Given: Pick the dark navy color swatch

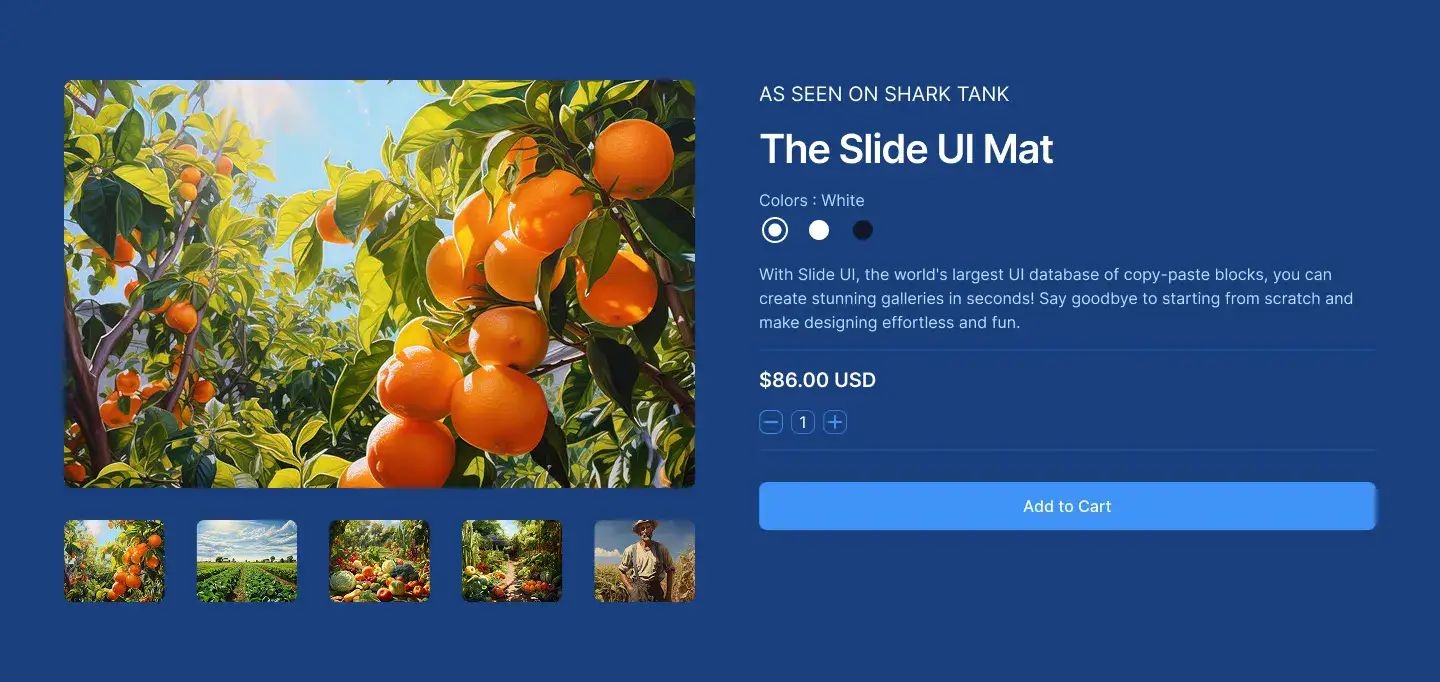Looking at the screenshot, I should click(863, 230).
